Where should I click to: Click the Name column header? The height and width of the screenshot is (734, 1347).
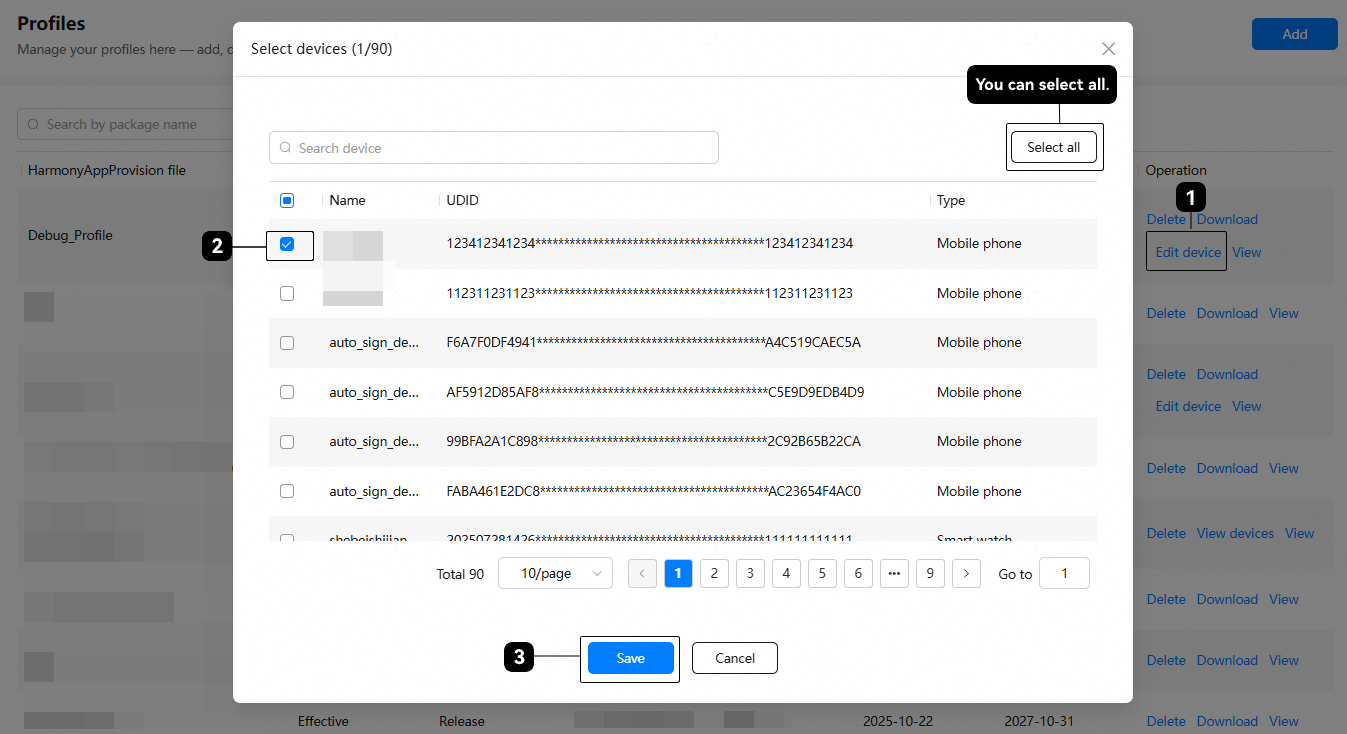[347, 200]
